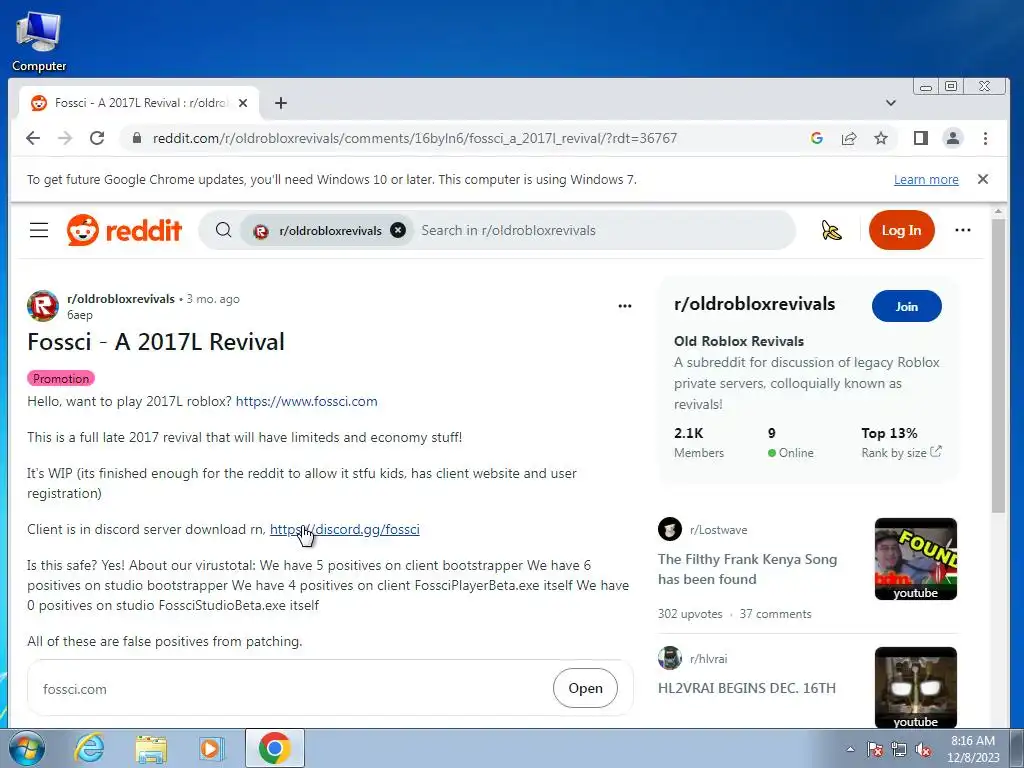1024x768 pixels.
Task: Click the 9 Online stat
Action: (x=790, y=443)
